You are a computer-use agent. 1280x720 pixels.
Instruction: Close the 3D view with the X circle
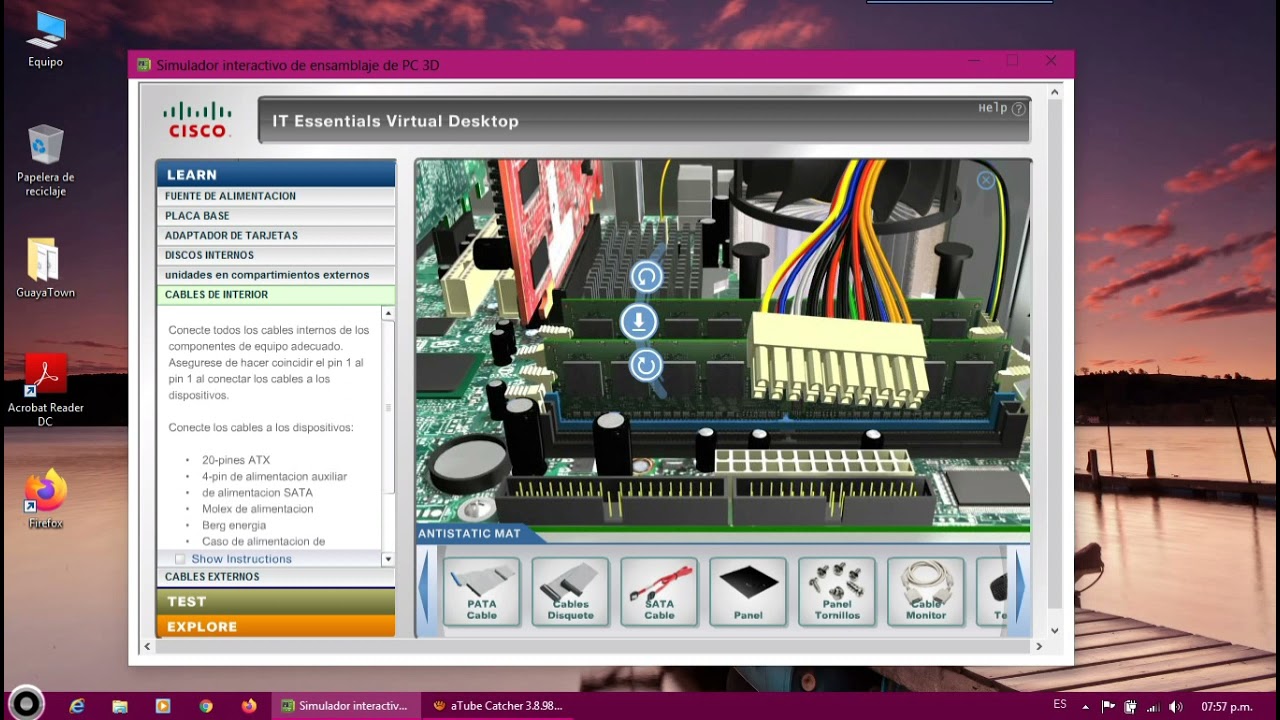point(986,180)
